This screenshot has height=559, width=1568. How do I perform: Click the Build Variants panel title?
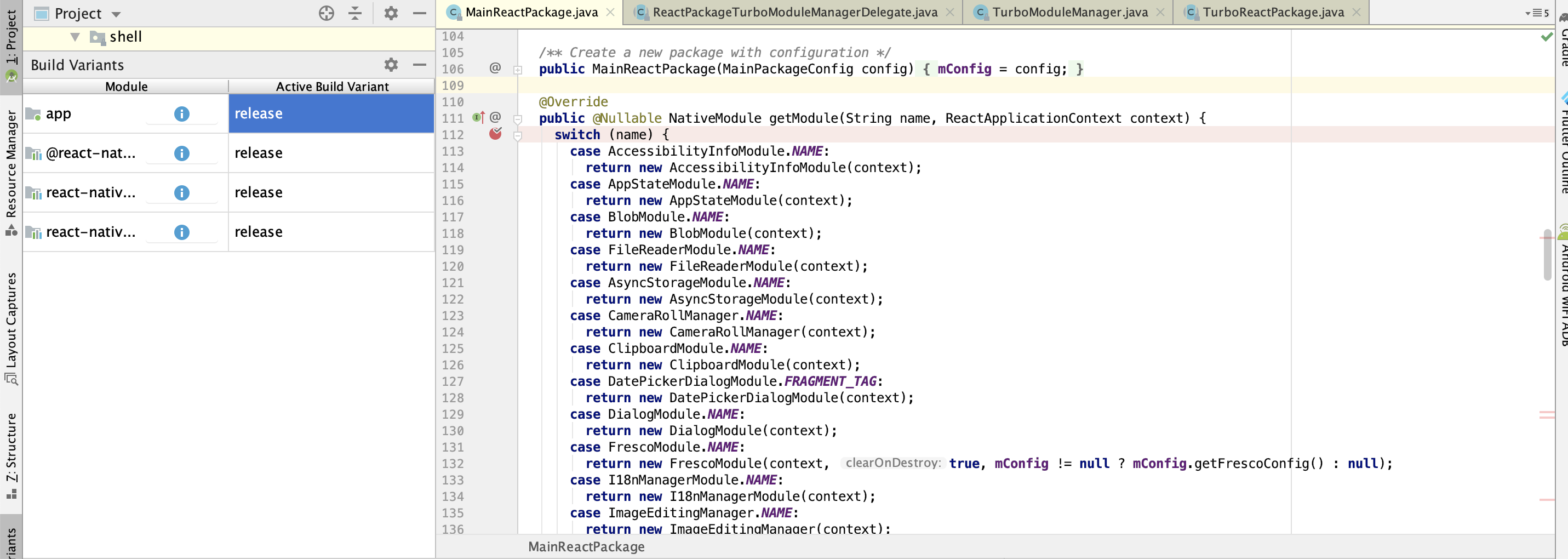(x=77, y=65)
